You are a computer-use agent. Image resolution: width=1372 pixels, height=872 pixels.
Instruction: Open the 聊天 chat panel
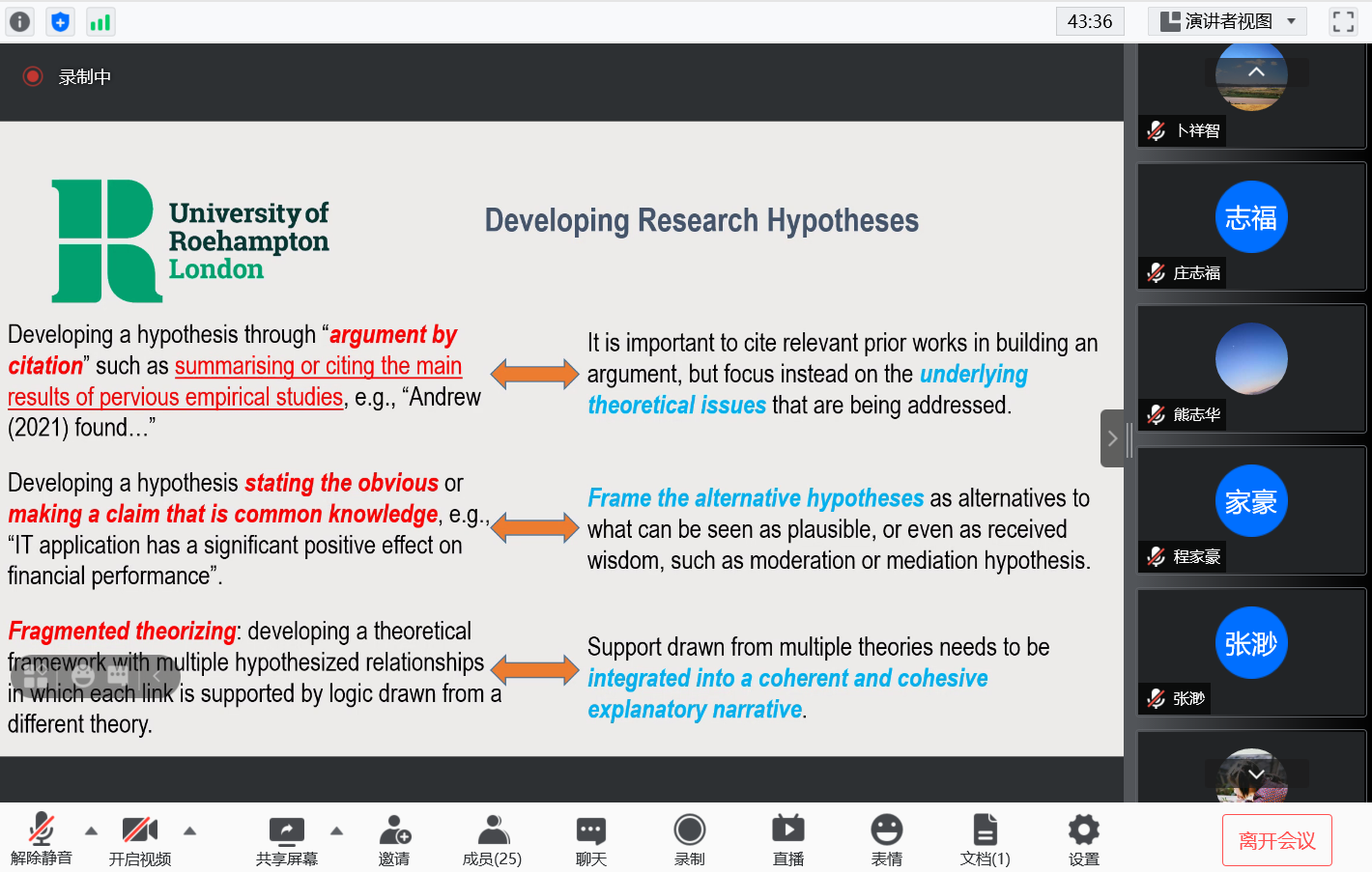pos(590,838)
